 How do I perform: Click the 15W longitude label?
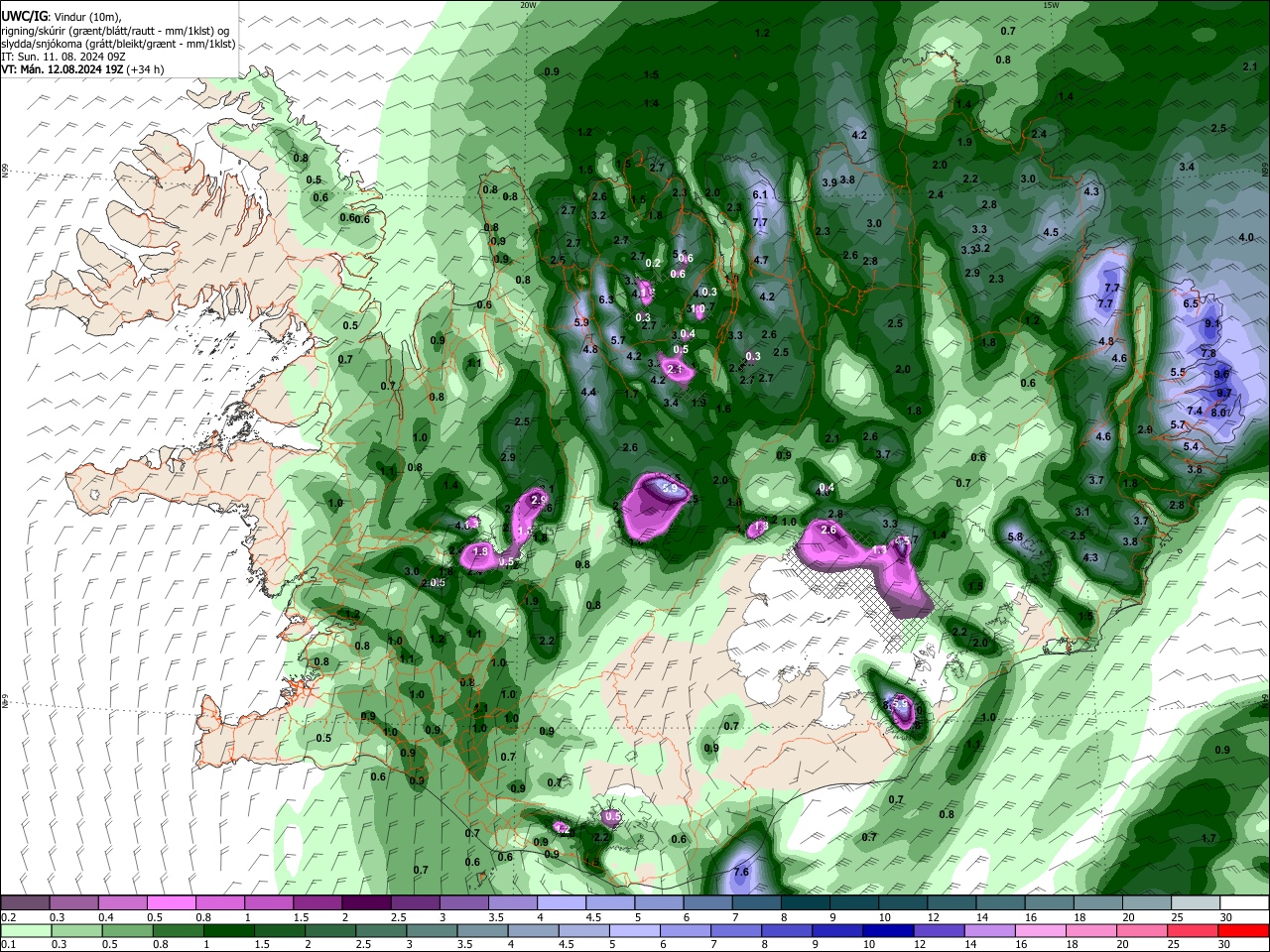[1050, 4]
